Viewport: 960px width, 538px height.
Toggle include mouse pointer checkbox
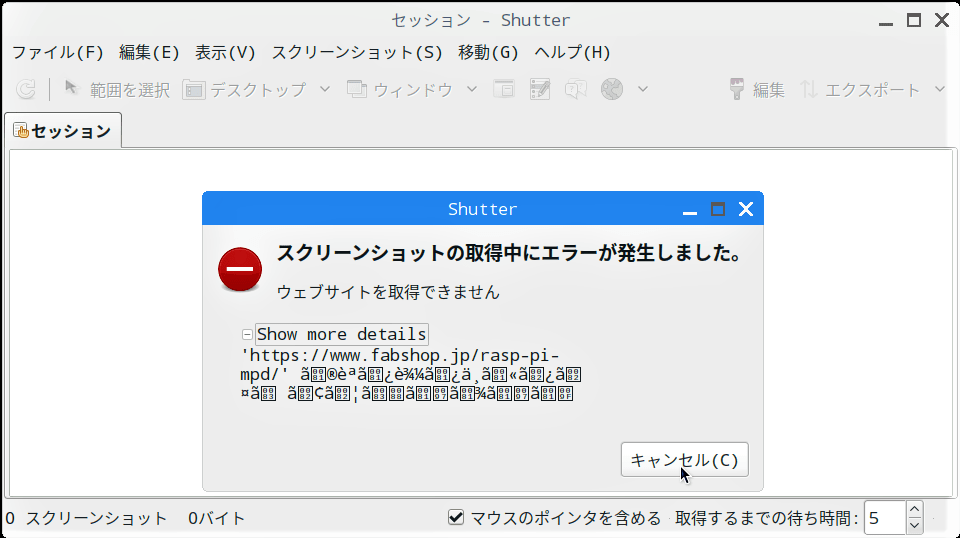456,518
